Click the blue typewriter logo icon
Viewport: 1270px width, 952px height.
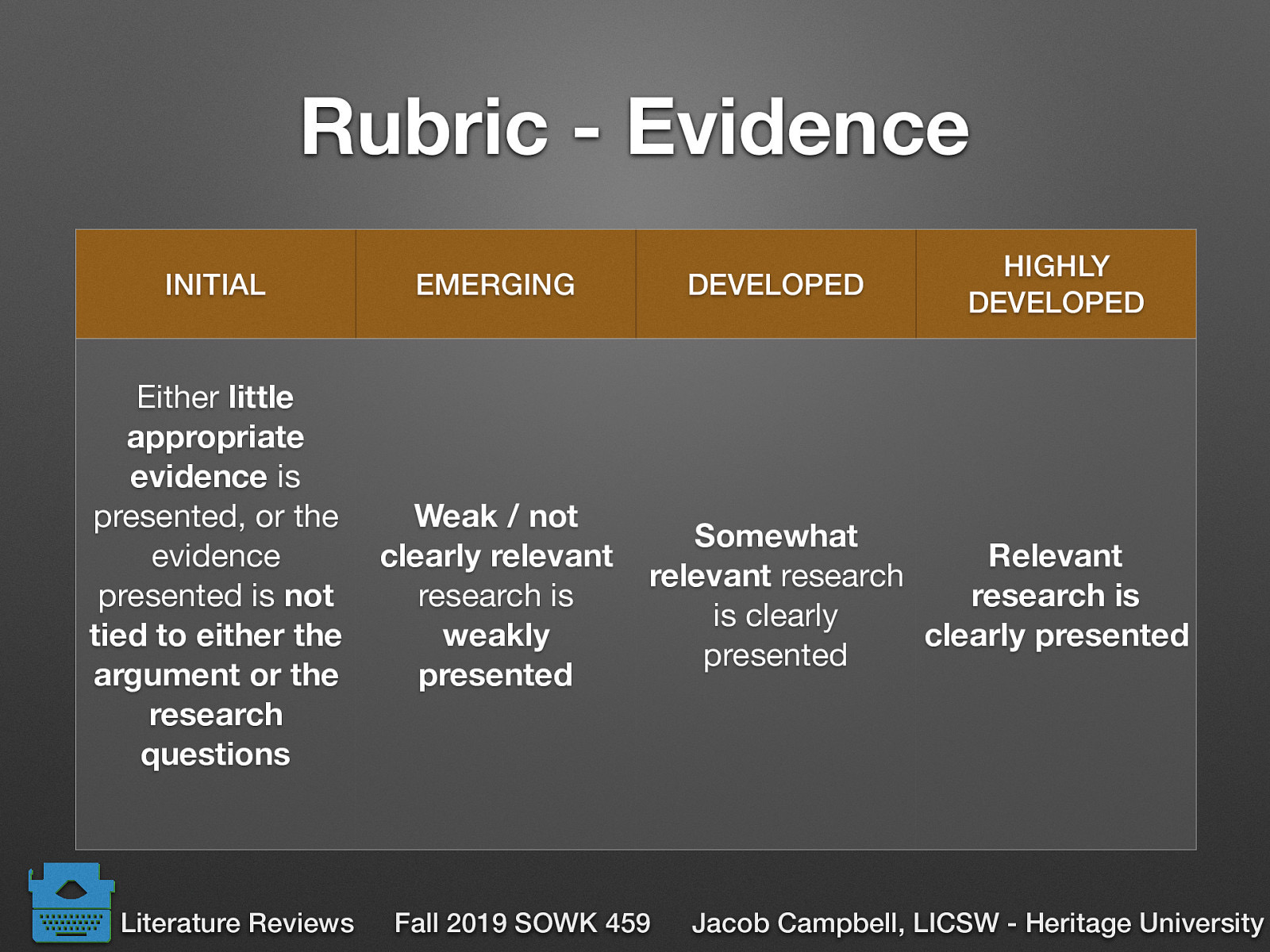tap(71, 904)
